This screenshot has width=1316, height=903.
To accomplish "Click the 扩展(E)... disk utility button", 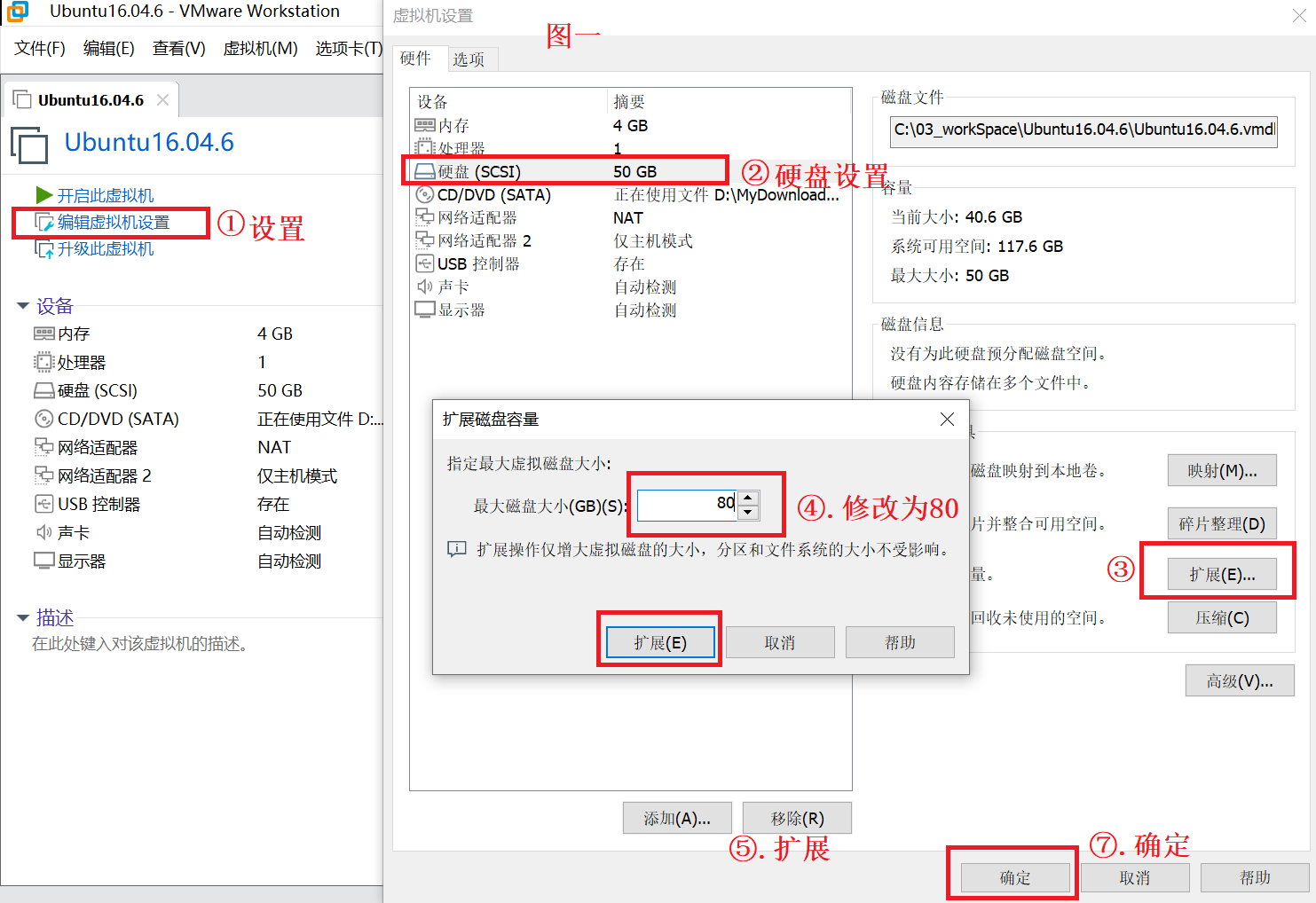I will (x=1222, y=575).
